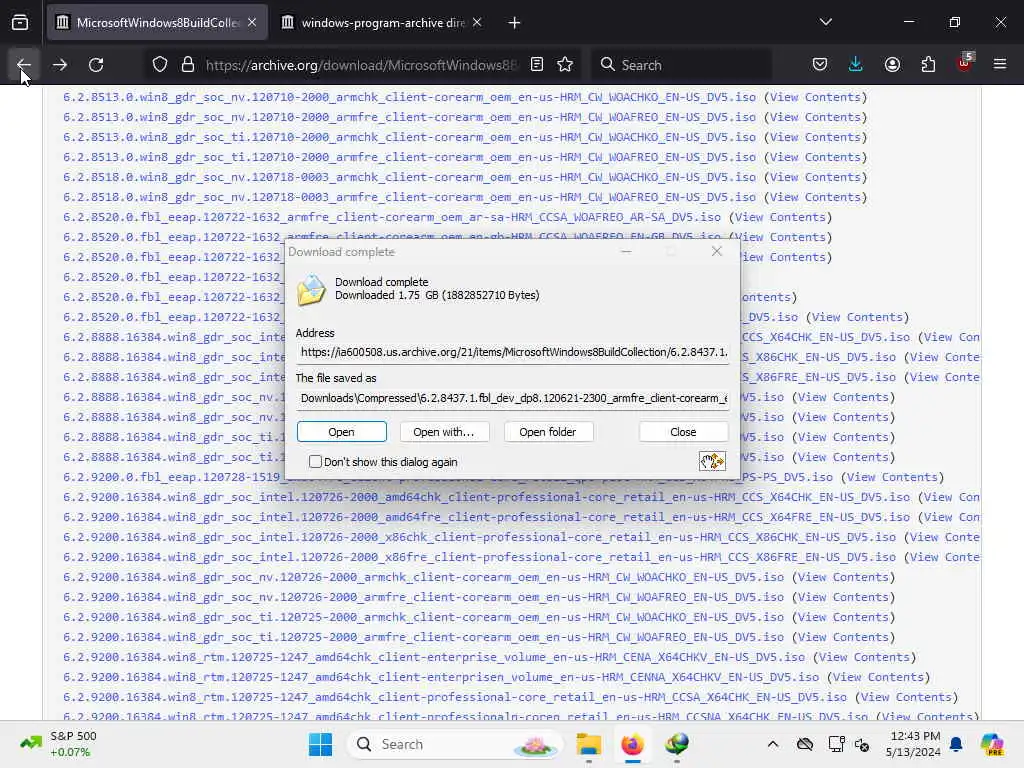Image resolution: width=1024 pixels, height=768 pixels.
Task: Click the display cast tray icon
Action: point(837,744)
